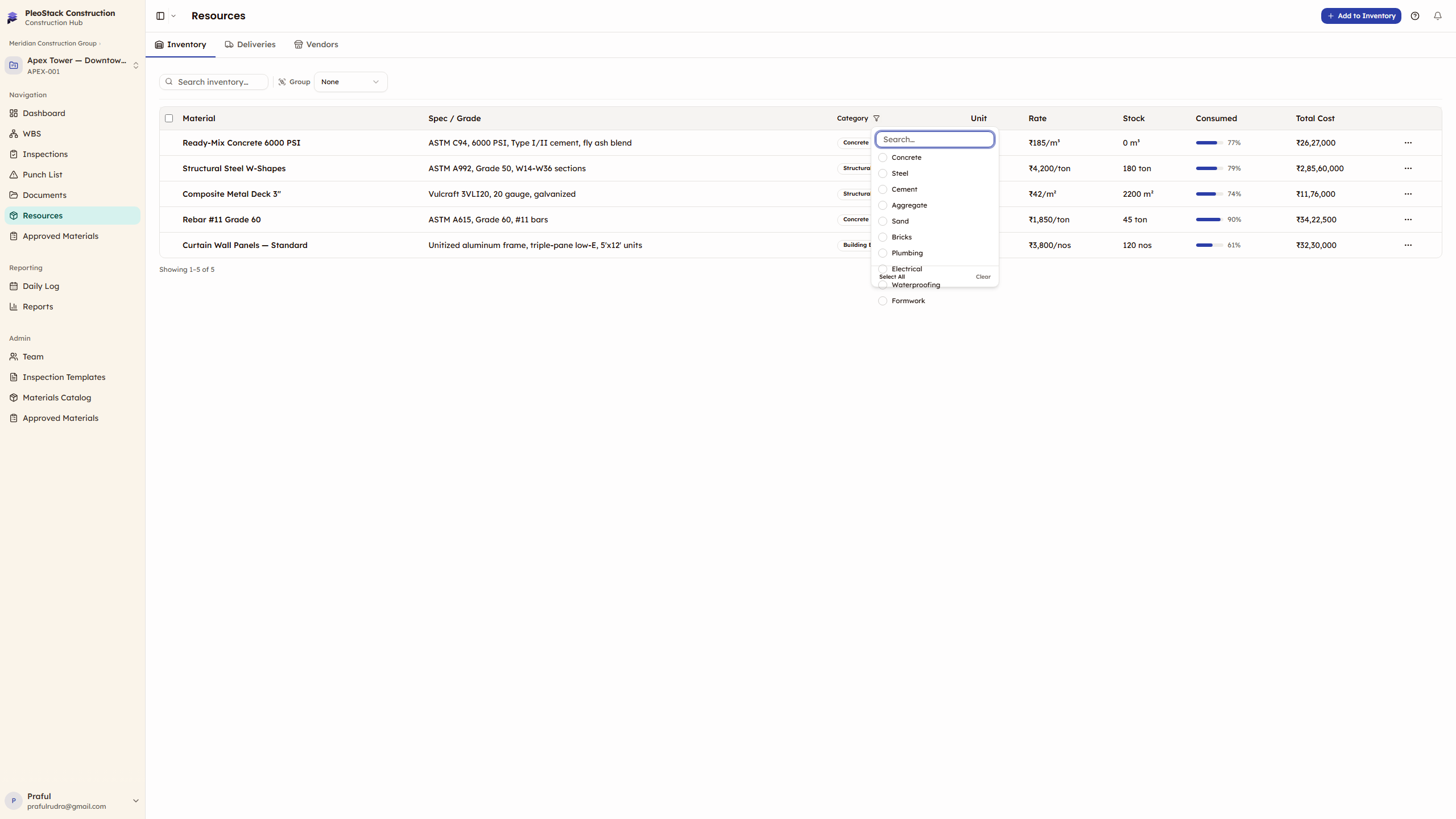
Task: Open the notifications bell icon
Action: point(1438,16)
